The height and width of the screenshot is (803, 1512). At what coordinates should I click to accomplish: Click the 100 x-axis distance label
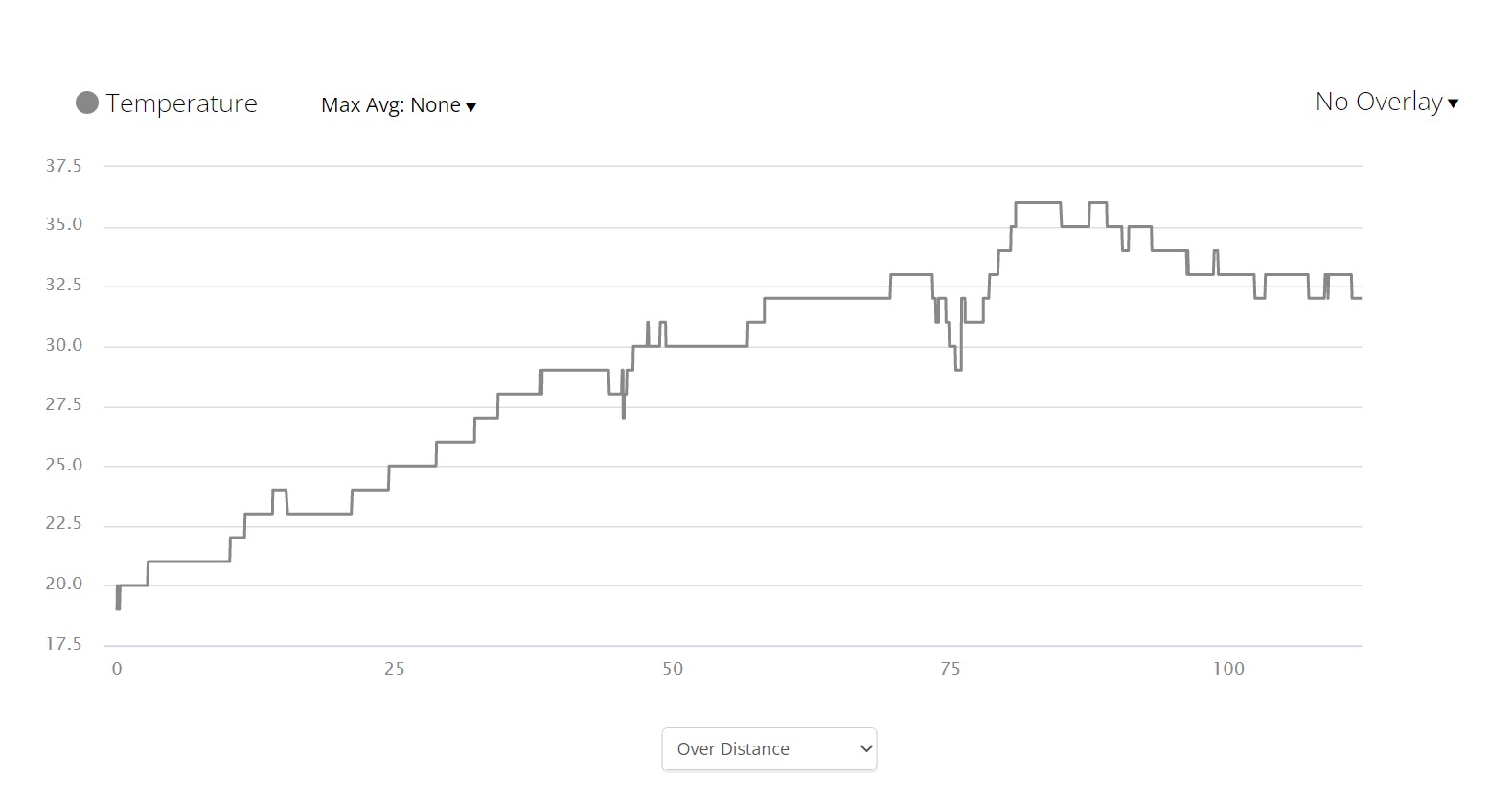[1228, 669]
